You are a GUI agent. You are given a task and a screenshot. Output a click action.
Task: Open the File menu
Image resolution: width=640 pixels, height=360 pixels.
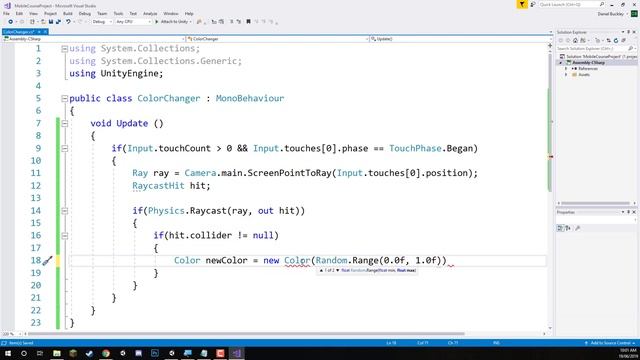(6, 13)
